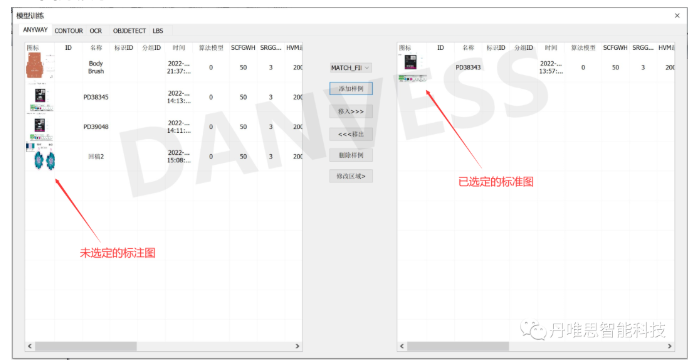
Task: Click the 移入>>> button
Action: pos(351,111)
